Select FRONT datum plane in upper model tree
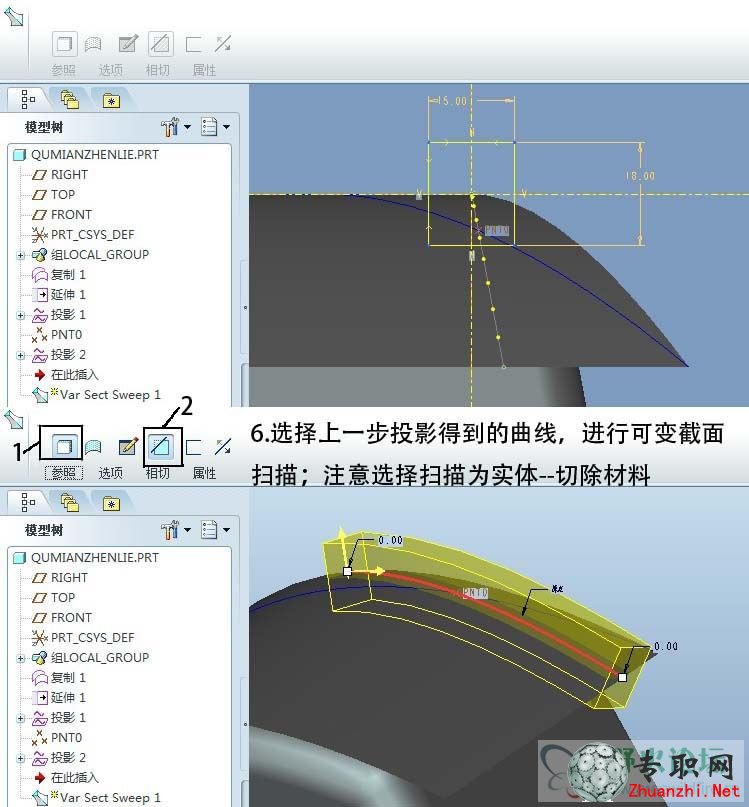749x807 pixels. [62, 215]
